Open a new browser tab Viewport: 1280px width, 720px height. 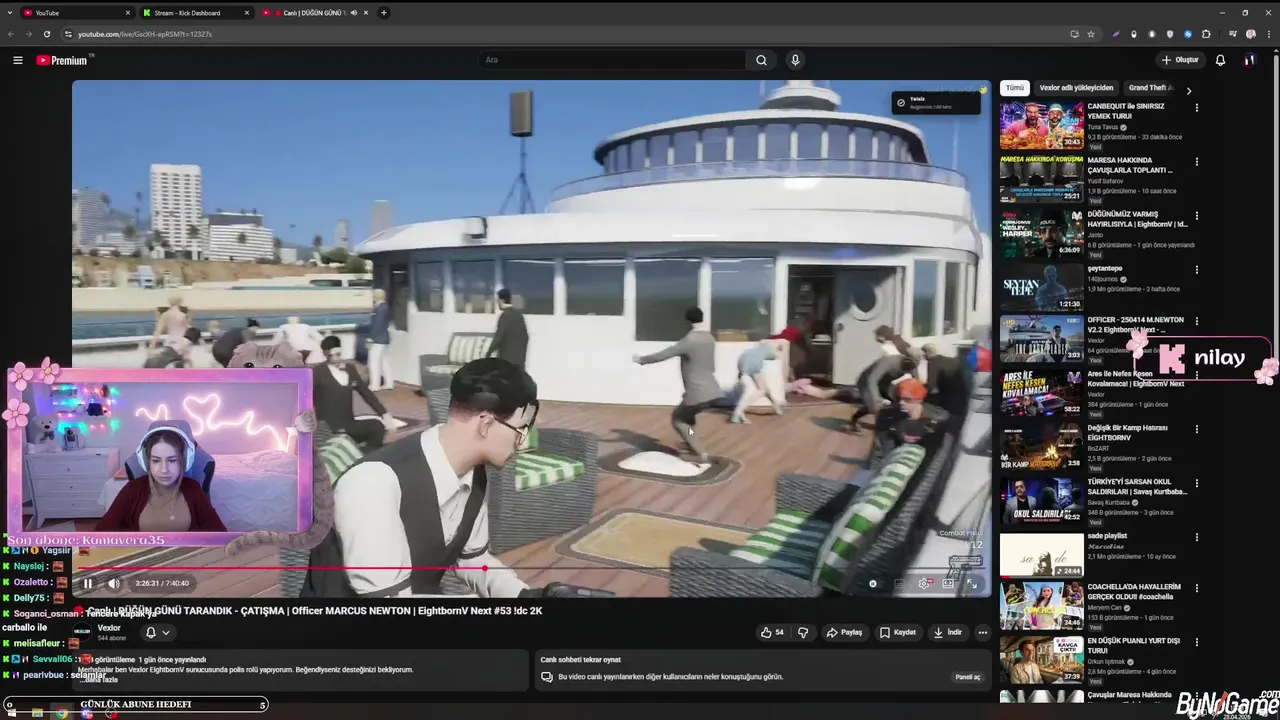(384, 13)
